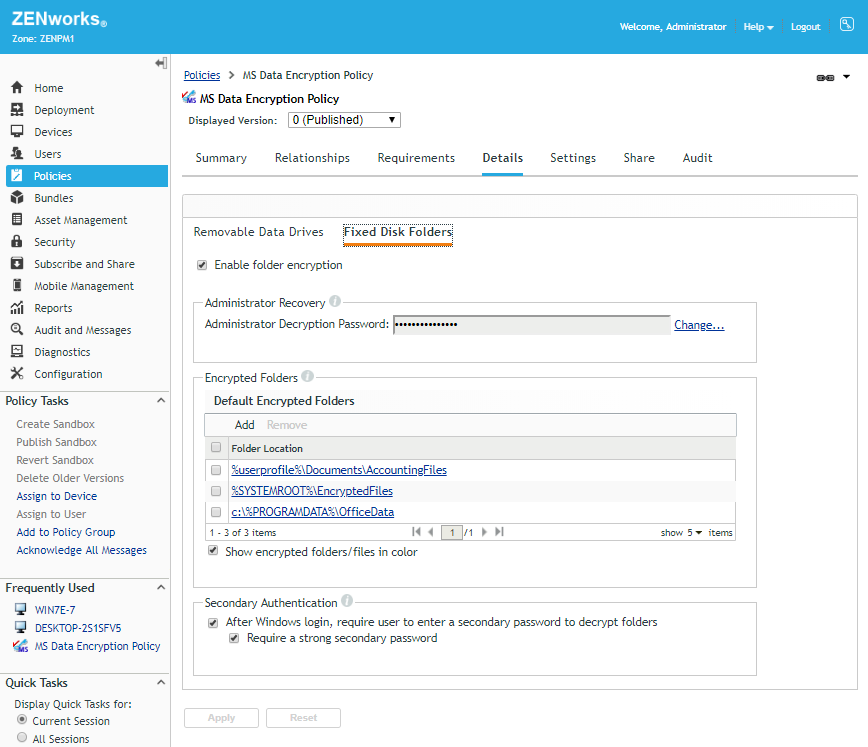Click the Audit and Messages magnifier icon
Image resolution: width=868 pixels, height=747 pixels.
(17, 329)
